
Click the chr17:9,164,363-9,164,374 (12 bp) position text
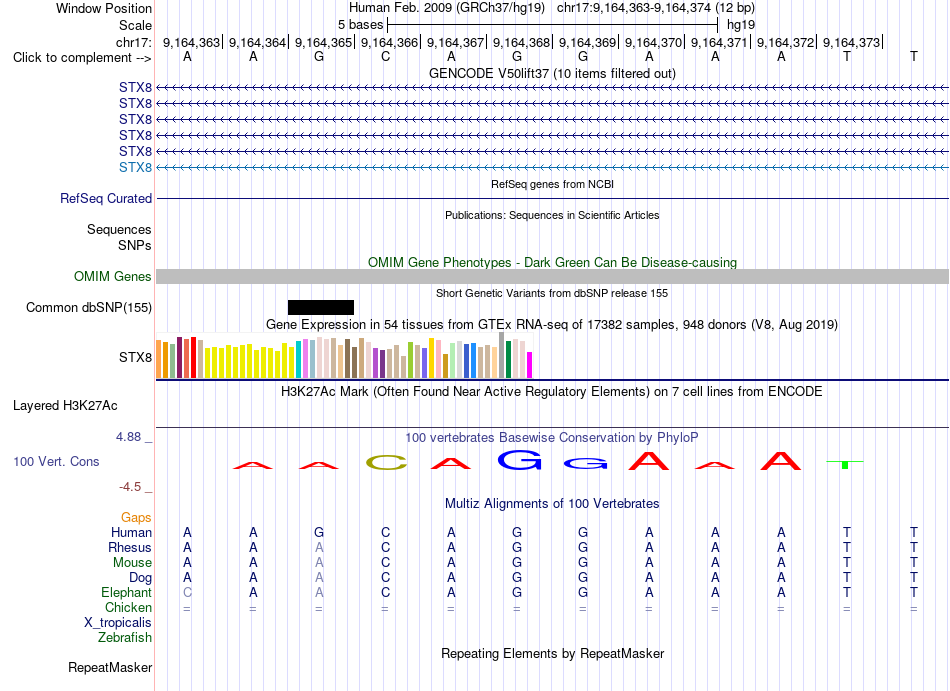656,8
